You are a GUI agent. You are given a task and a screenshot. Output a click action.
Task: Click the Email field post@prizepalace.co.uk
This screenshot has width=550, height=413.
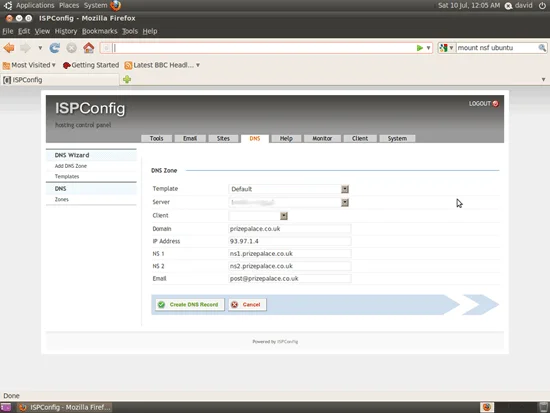point(289,279)
